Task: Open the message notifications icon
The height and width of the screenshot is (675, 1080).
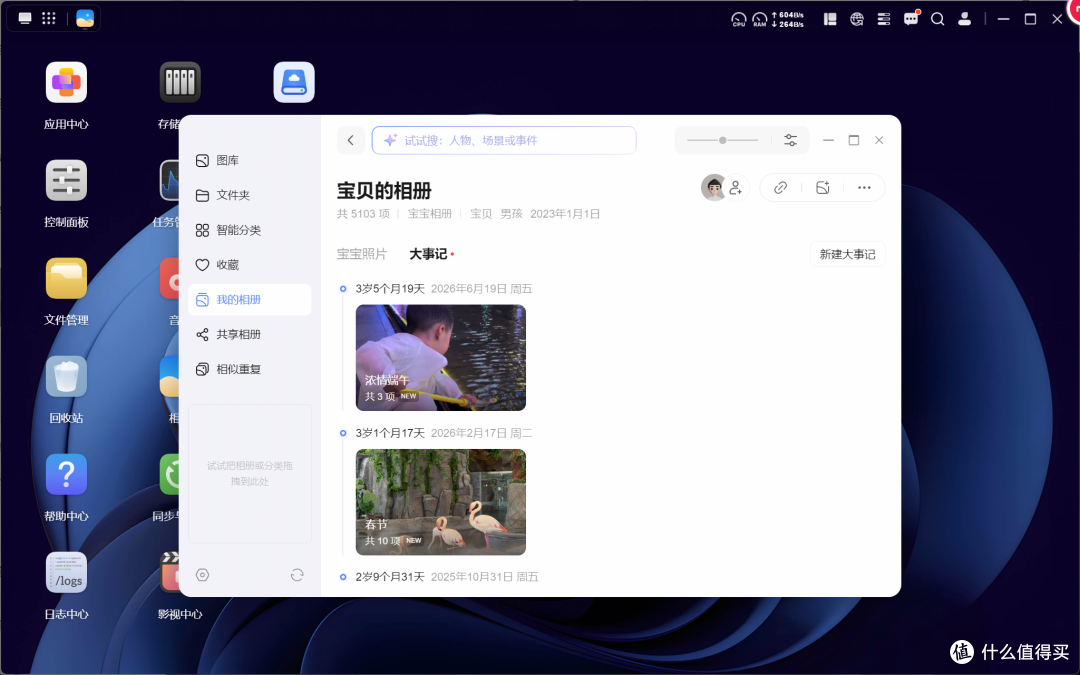Action: tap(911, 19)
